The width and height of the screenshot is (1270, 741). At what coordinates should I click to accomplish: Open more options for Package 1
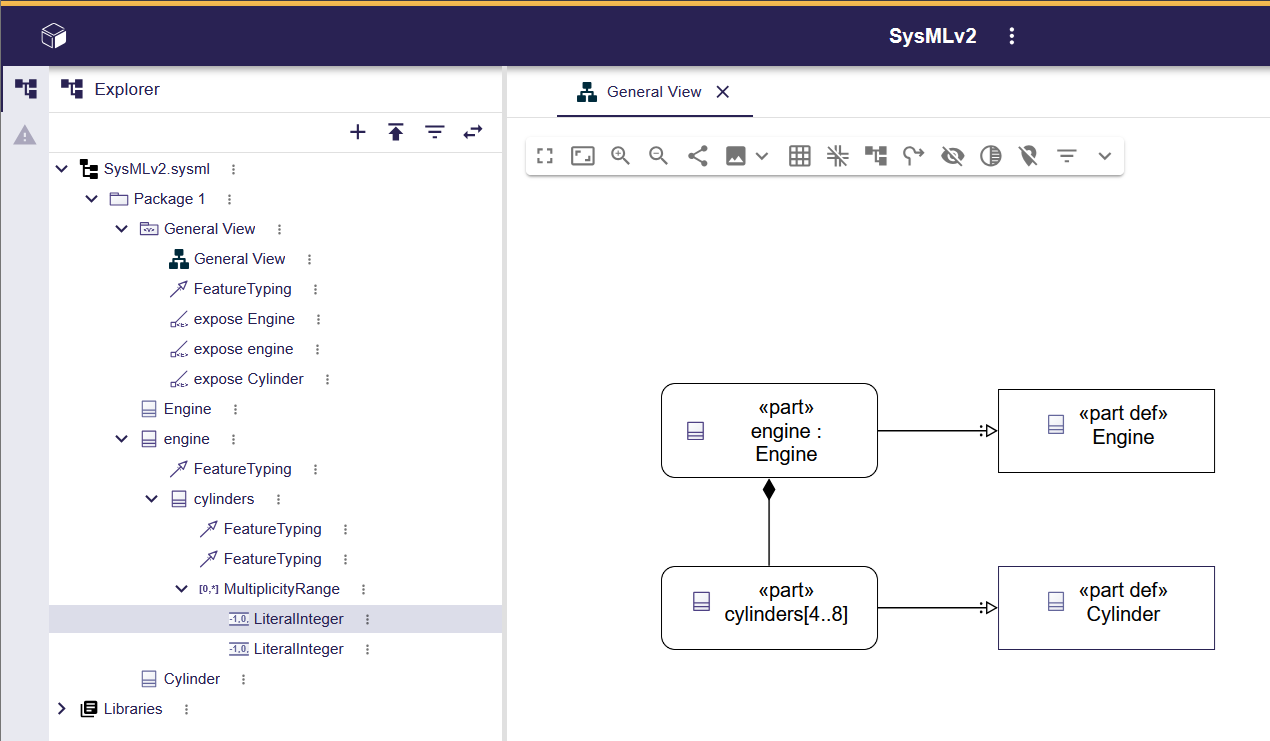click(x=229, y=199)
